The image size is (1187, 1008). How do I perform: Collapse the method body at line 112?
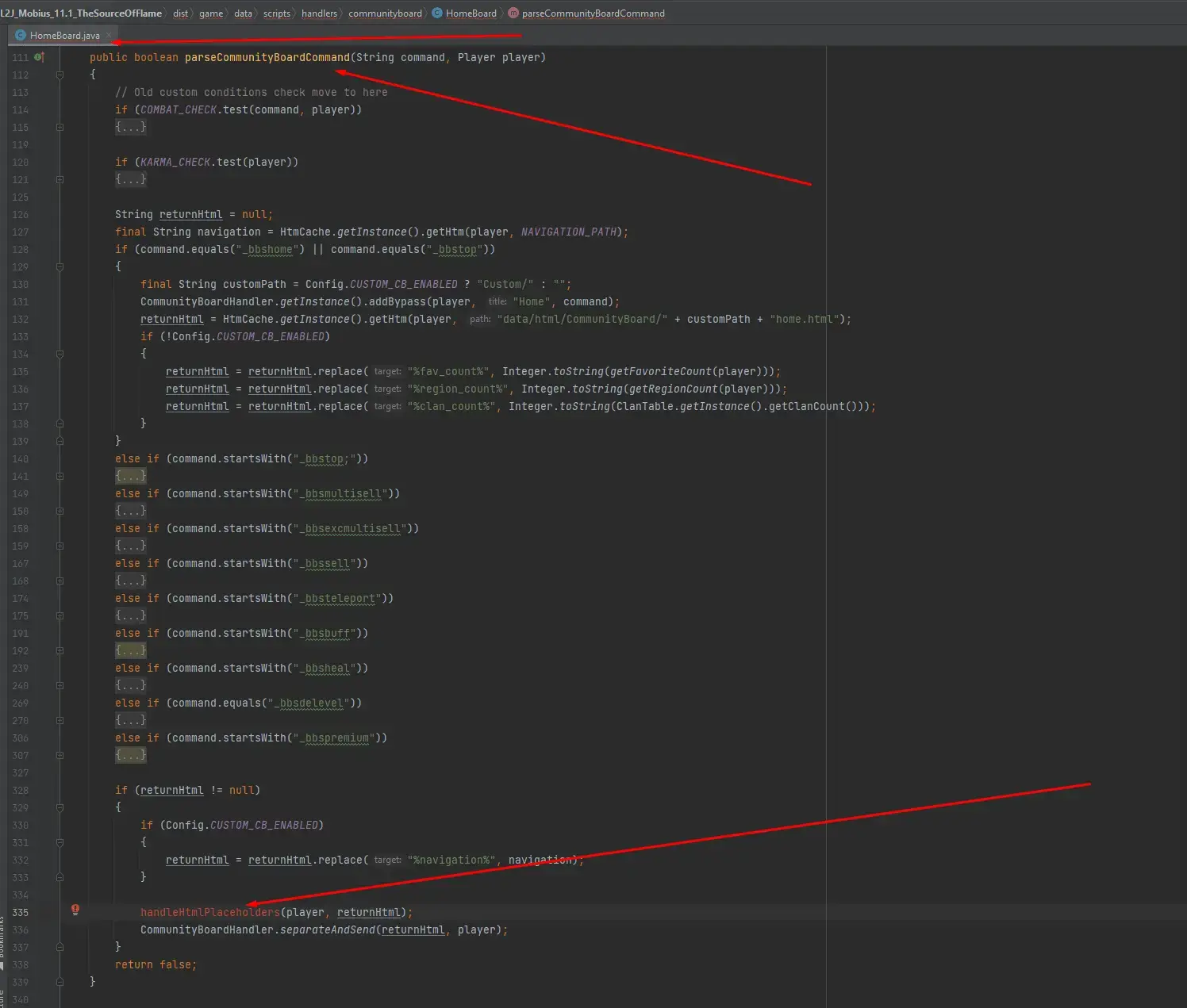point(60,75)
